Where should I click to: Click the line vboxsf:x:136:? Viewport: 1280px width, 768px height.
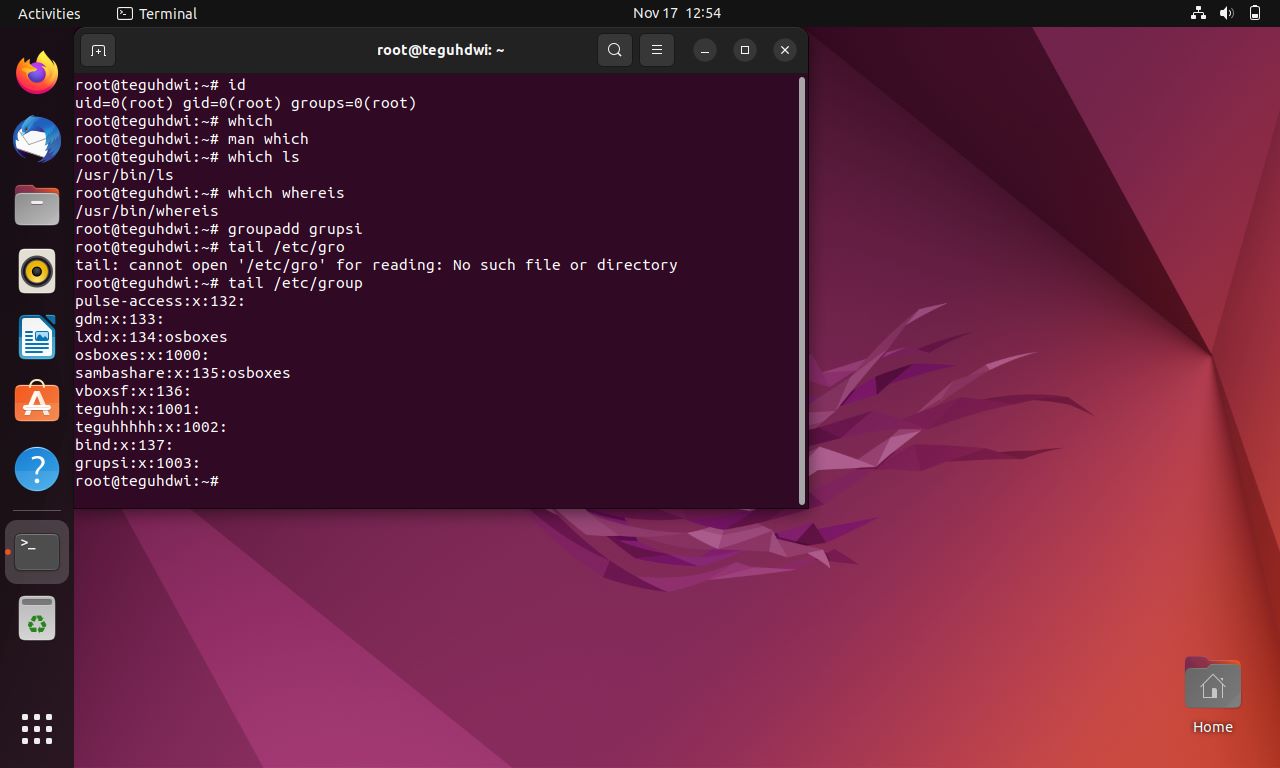point(133,391)
